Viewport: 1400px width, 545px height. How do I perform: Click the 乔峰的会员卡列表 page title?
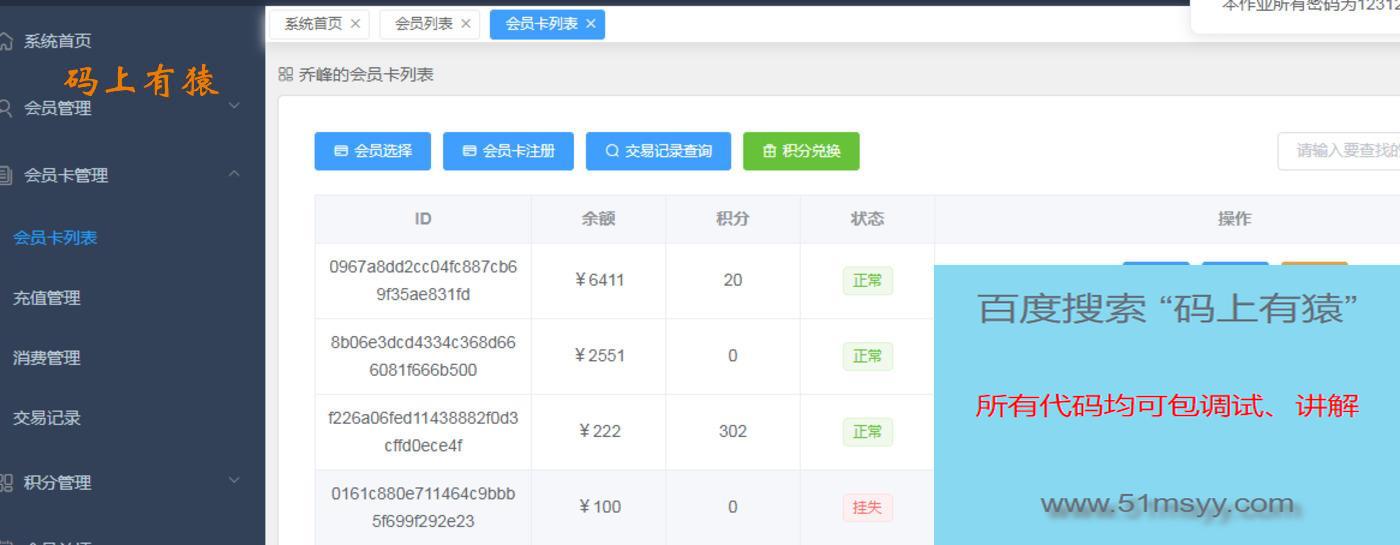click(x=366, y=74)
